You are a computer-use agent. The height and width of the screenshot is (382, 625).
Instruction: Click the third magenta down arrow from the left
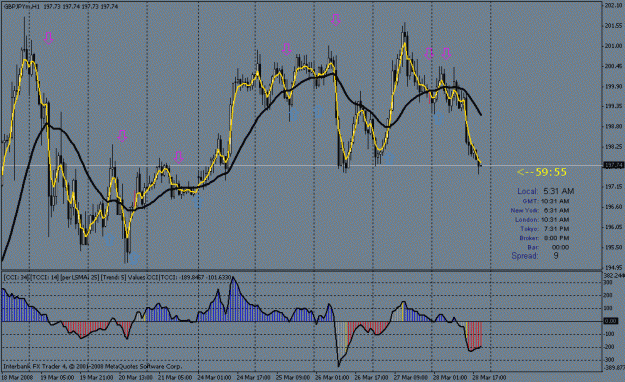(179, 158)
